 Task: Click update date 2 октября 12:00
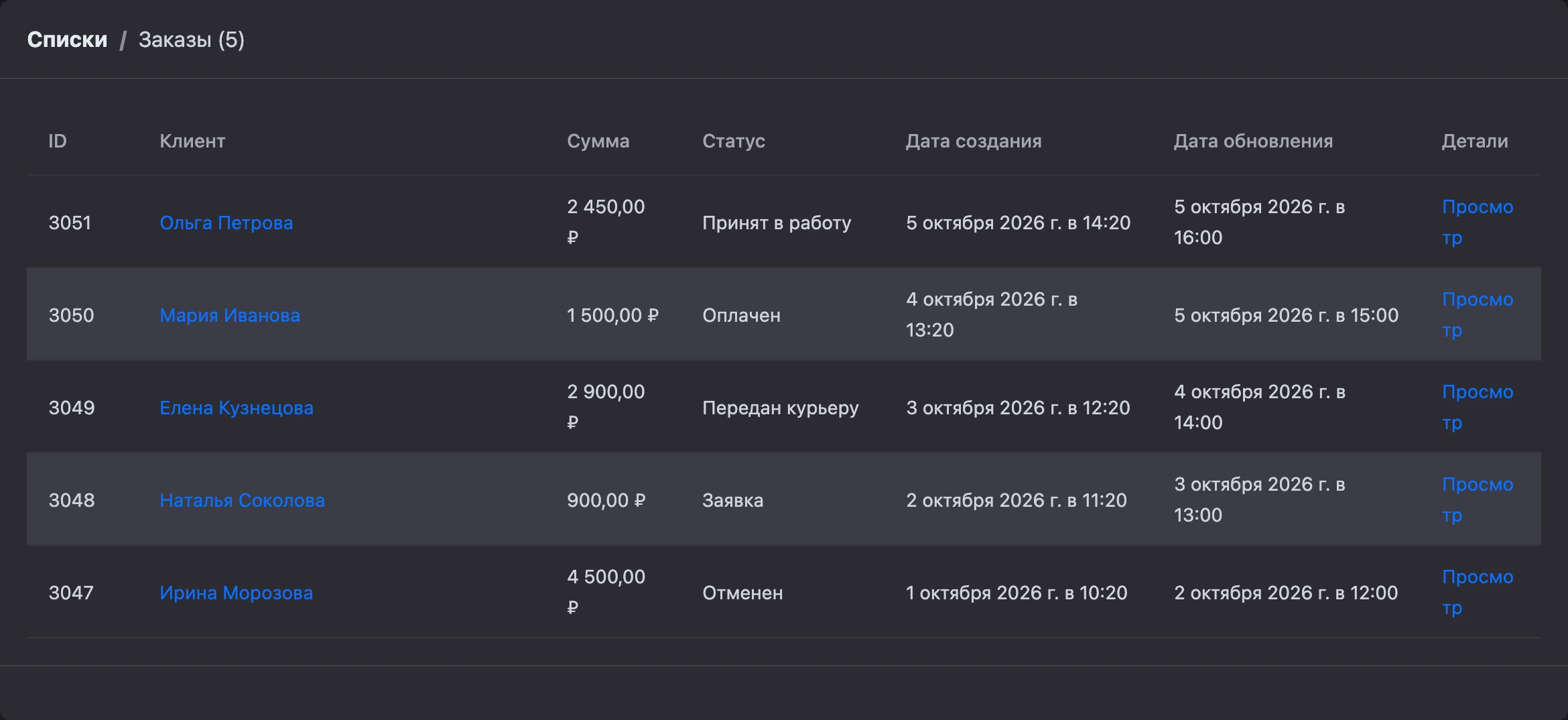click(x=1286, y=593)
